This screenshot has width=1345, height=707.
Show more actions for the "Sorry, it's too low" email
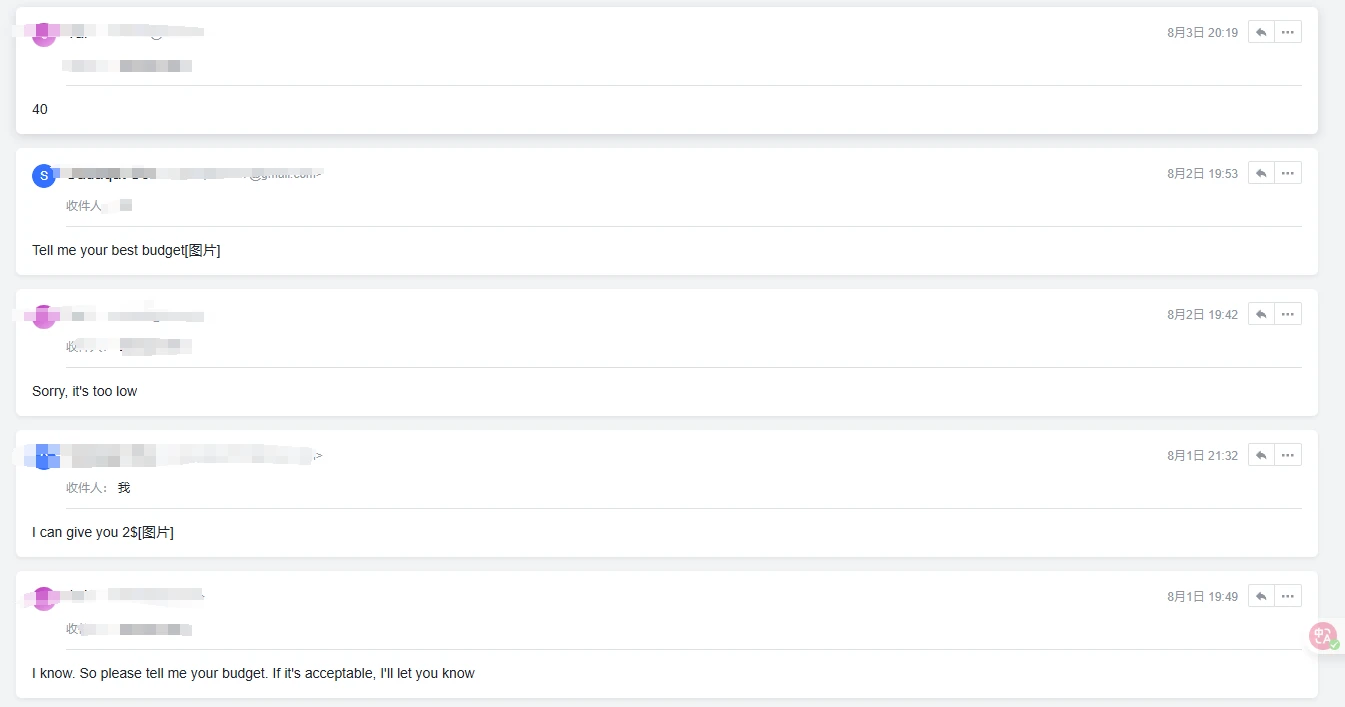click(1288, 314)
